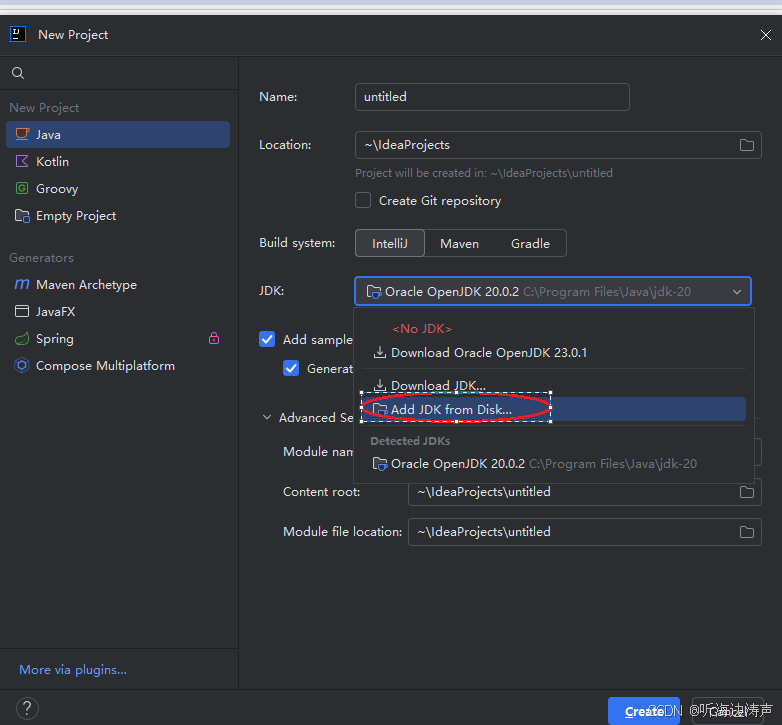Select Kotlin project type
The image size is (782, 725).
click(x=118, y=162)
